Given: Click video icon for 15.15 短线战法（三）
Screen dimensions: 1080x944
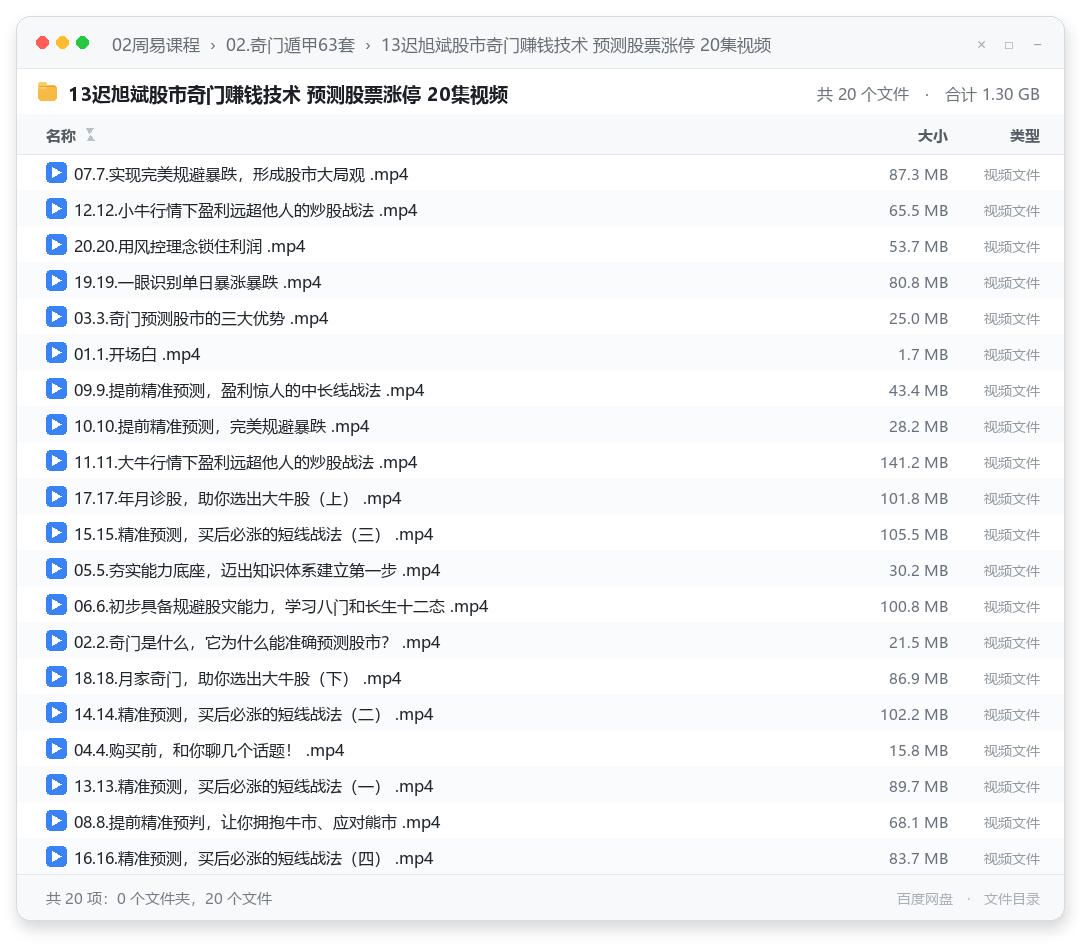Looking at the screenshot, I should (56, 533).
